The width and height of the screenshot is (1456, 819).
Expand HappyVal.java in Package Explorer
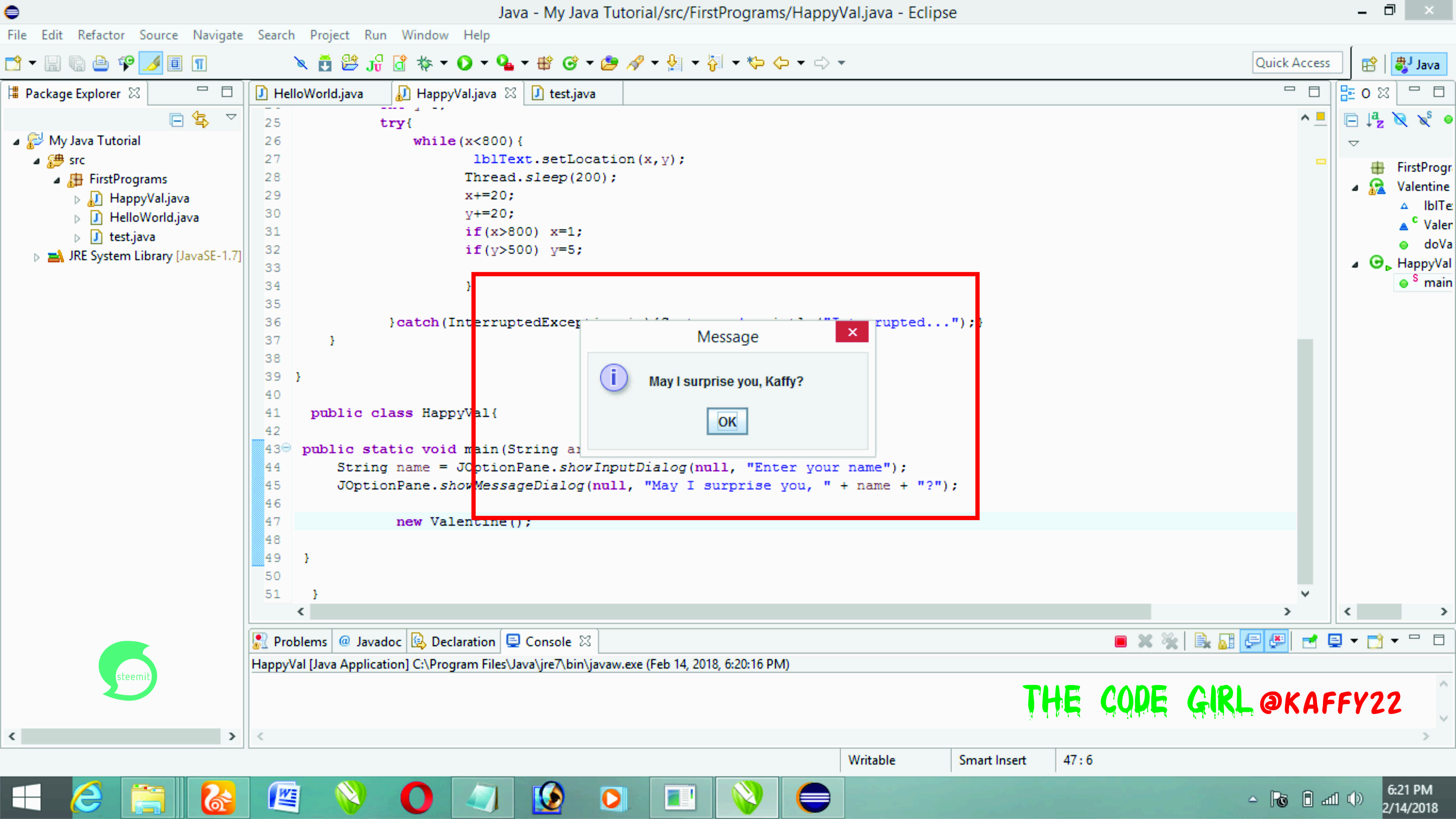tap(78, 199)
